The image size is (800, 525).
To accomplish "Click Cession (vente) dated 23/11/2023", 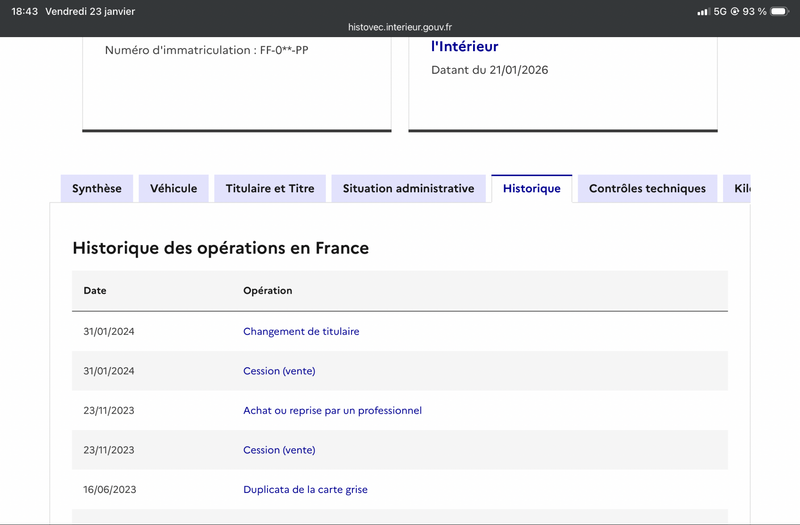I will (279, 450).
